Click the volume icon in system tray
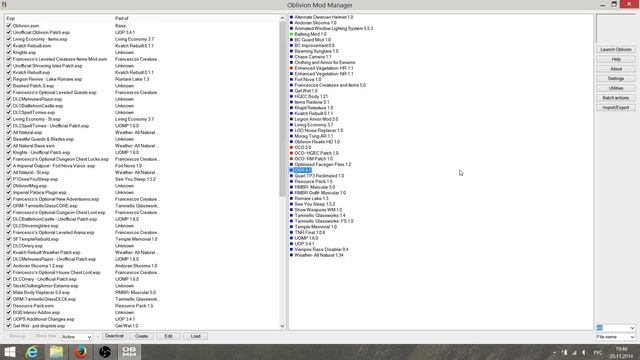The height and width of the screenshot is (360, 640). pyautogui.click(x=584, y=353)
